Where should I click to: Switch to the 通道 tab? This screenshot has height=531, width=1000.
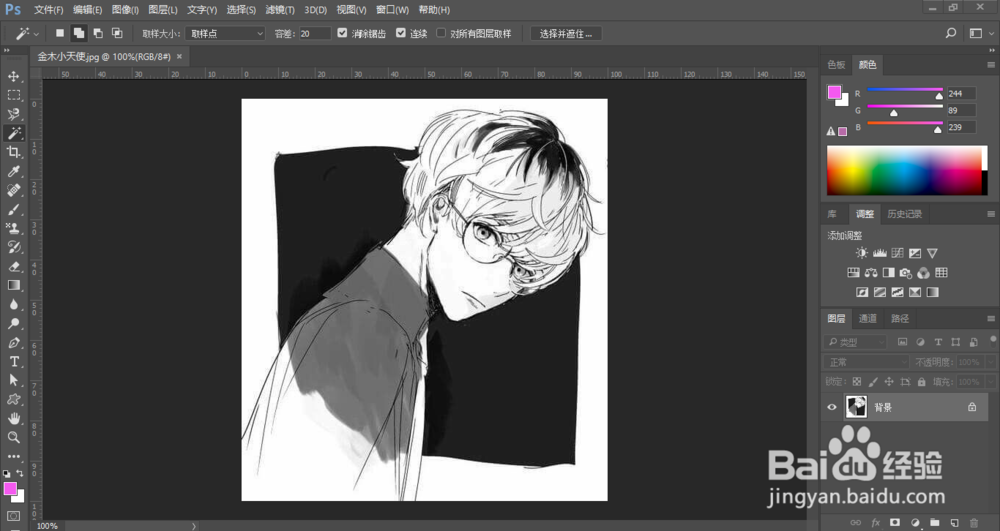click(x=867, y=318)
